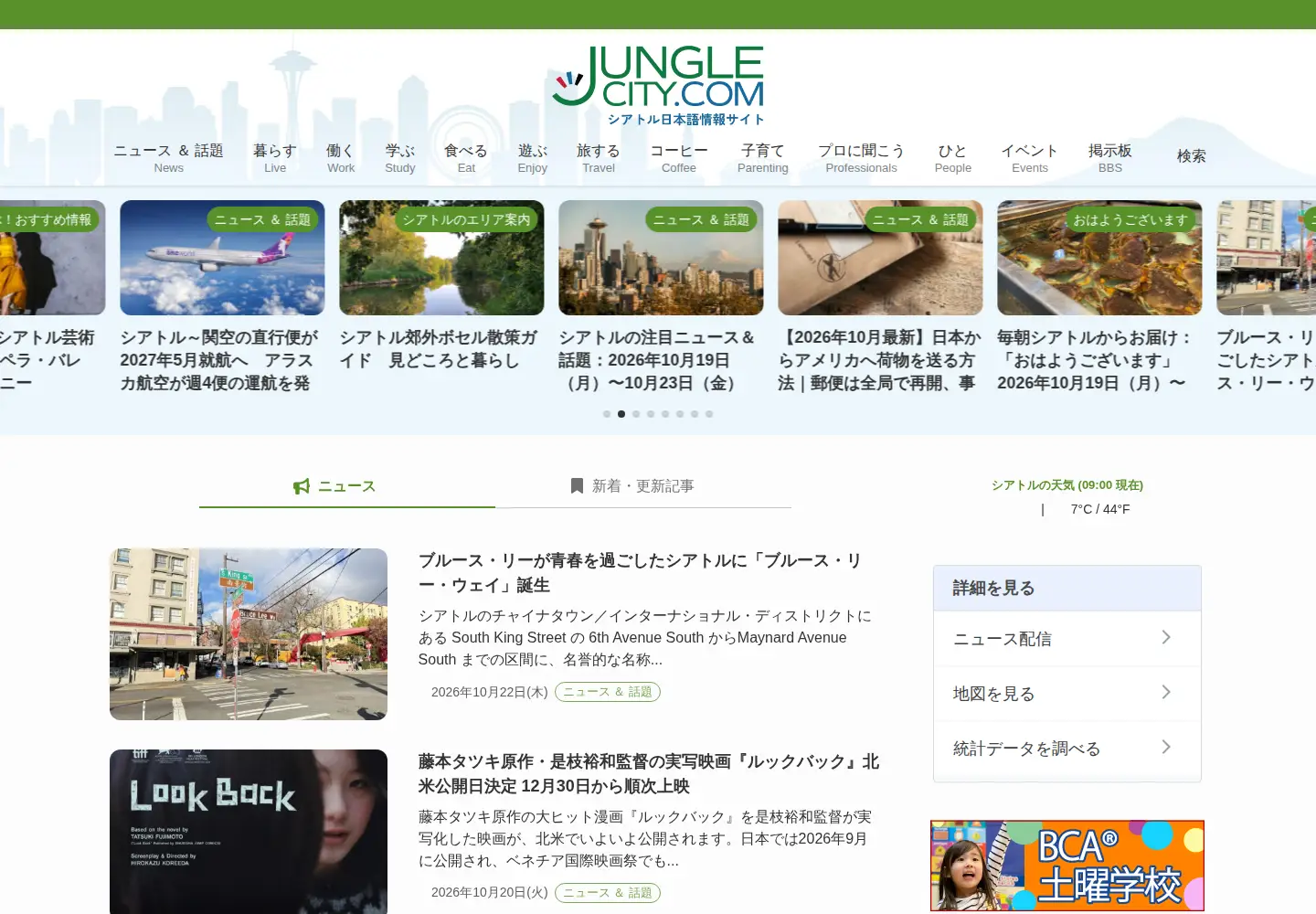
Task: Open the 日本からアメリカへ荷物を送る方法 carousel headline
Action: click(x=879, y=360)
